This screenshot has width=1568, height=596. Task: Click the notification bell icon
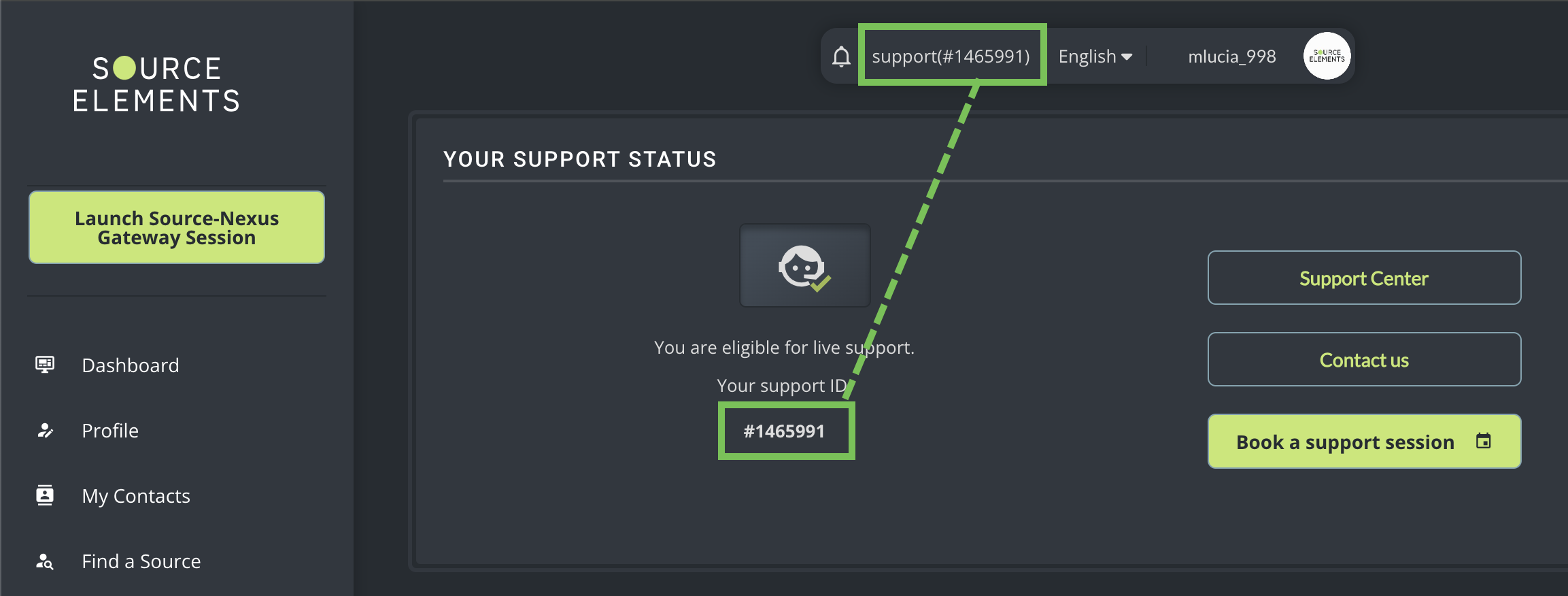point(841,56)
